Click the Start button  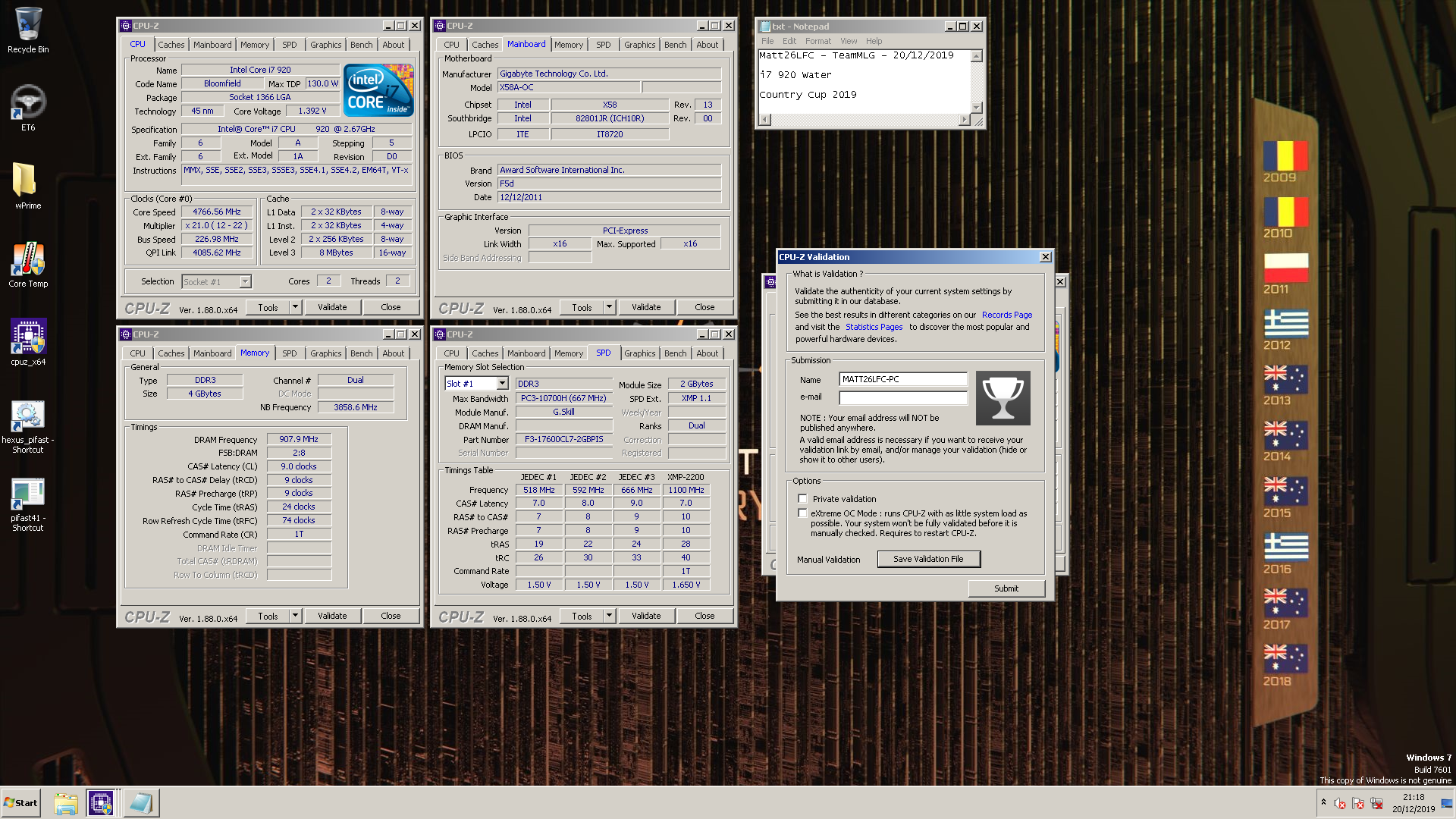21,803
